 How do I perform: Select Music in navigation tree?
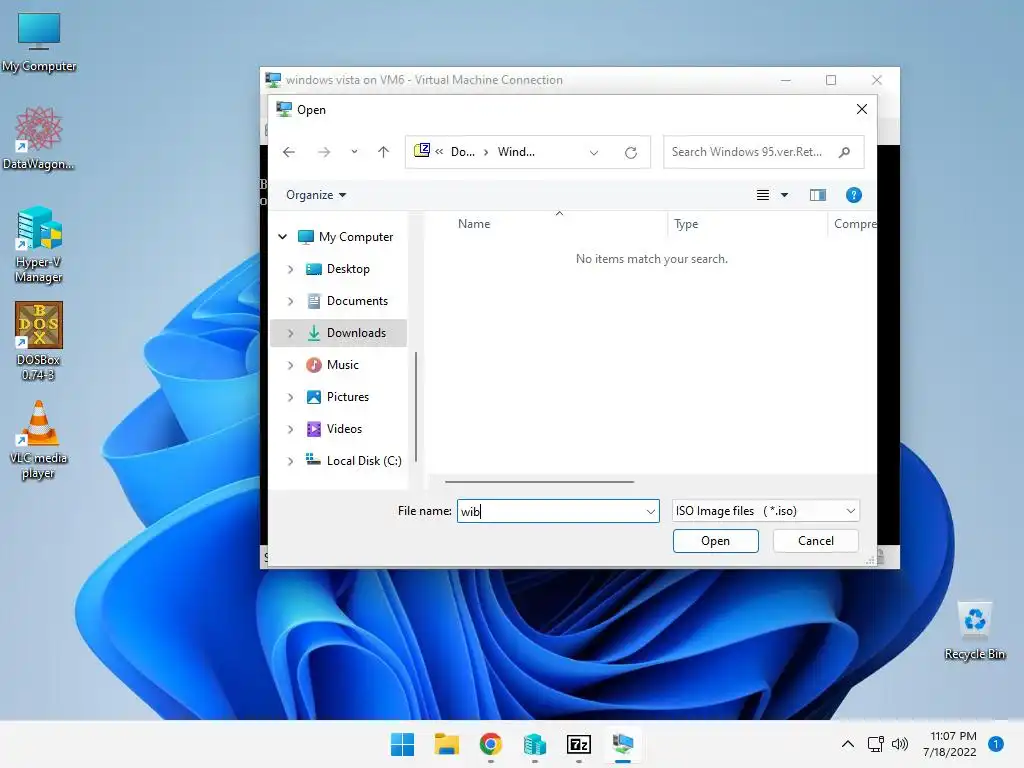pyautogui.click(x=332, y=365)
